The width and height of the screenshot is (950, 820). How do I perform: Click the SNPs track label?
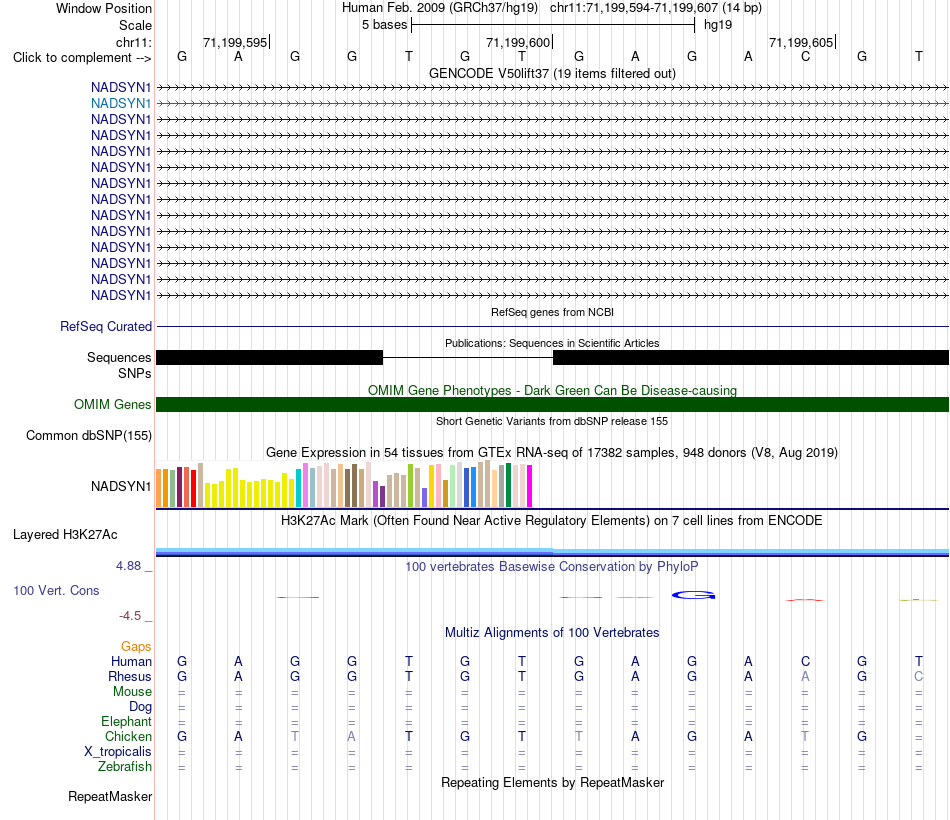[x=135, y=373]
